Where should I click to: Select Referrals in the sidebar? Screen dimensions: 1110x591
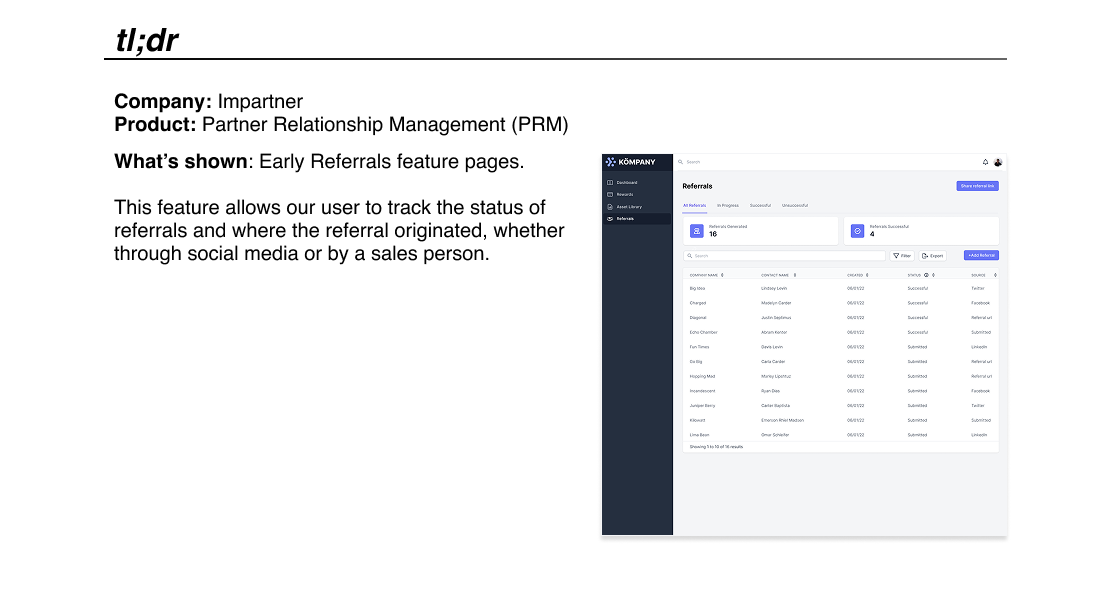coord(625,219)
